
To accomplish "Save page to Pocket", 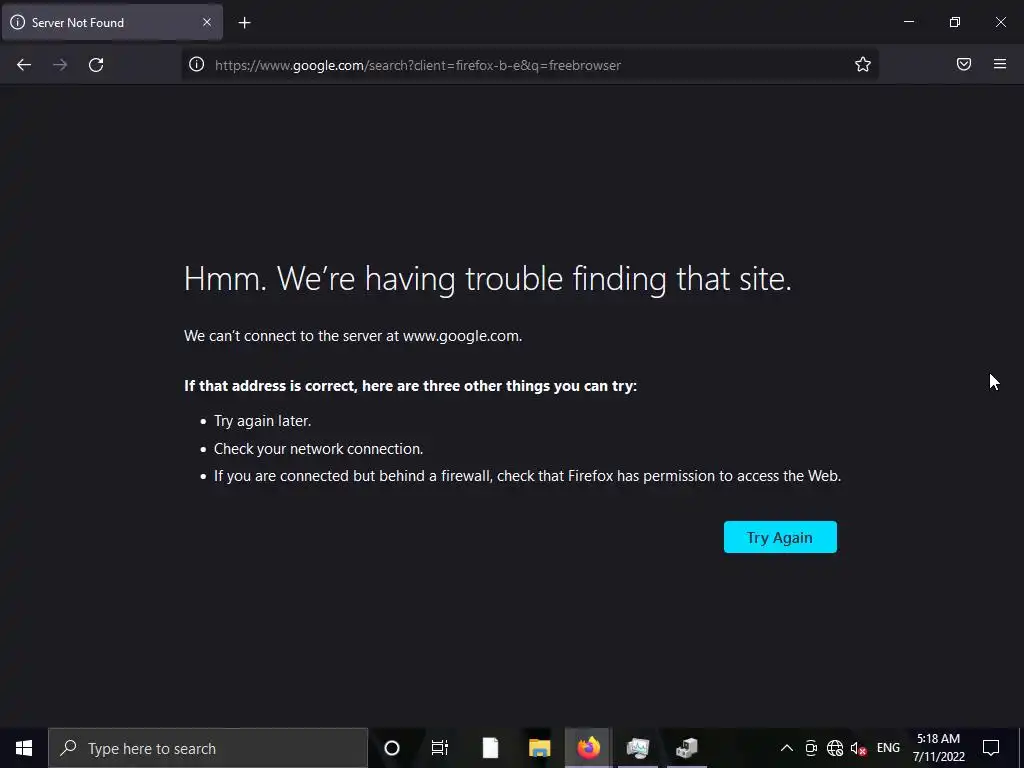I will 964,64.
